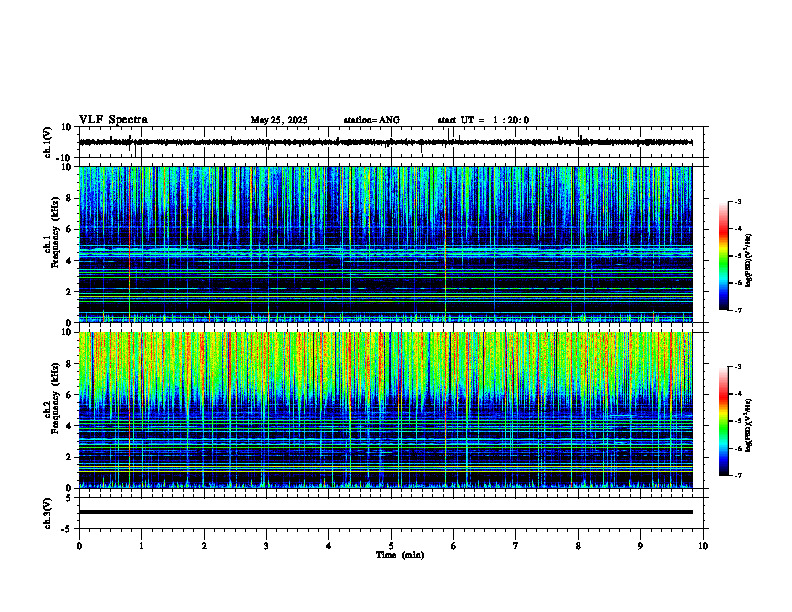This screenshot has height=612, width=792.
Task: Click the time axis tick label "1"
Action: coord(141,546)
